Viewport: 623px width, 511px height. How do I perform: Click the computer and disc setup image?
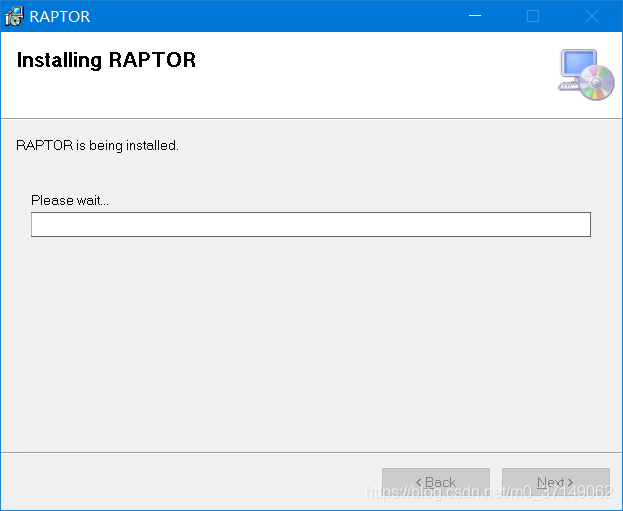pyautogui.click(x=586, y=74)
